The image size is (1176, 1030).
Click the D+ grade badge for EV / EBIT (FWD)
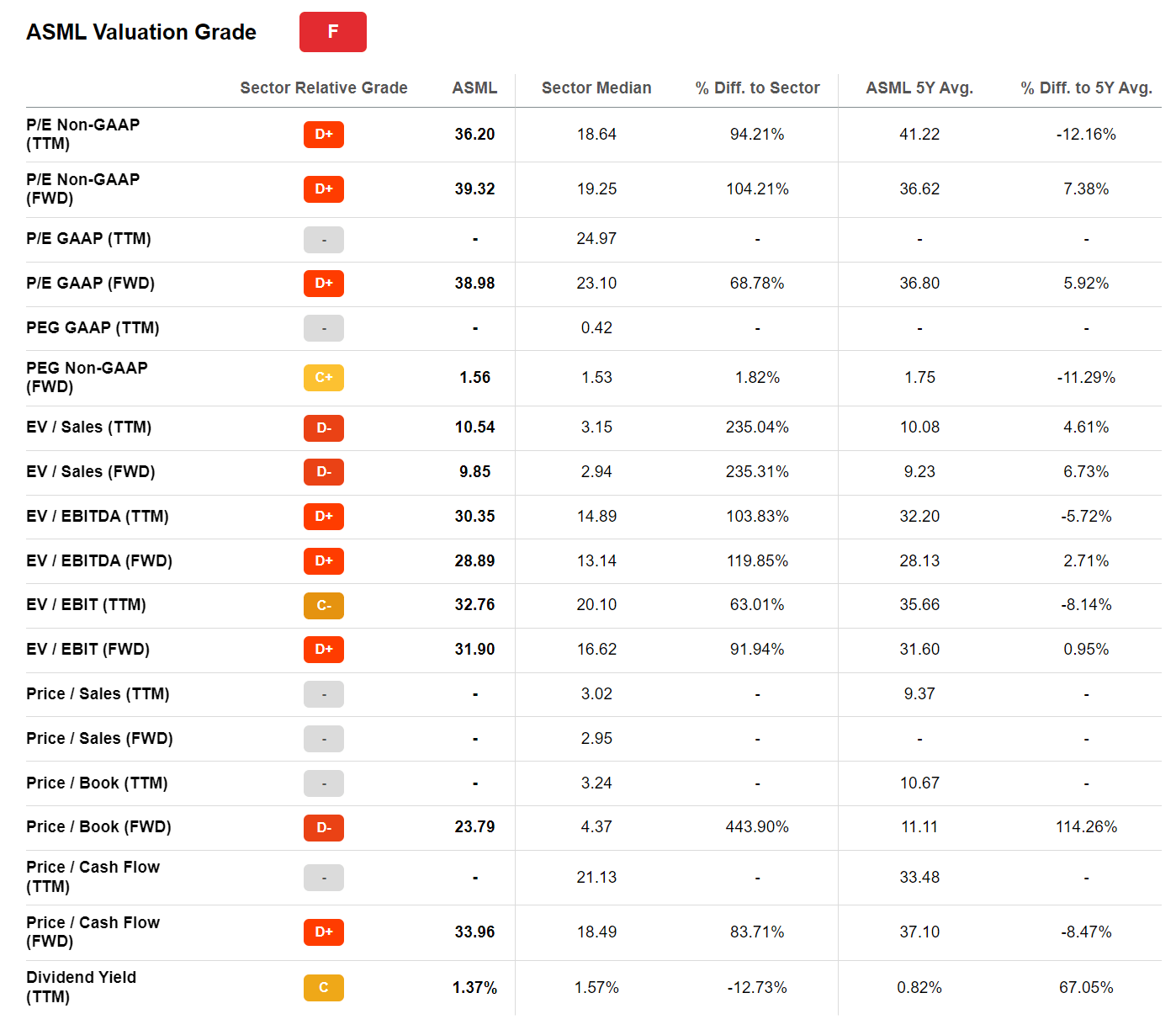[324, 650]
